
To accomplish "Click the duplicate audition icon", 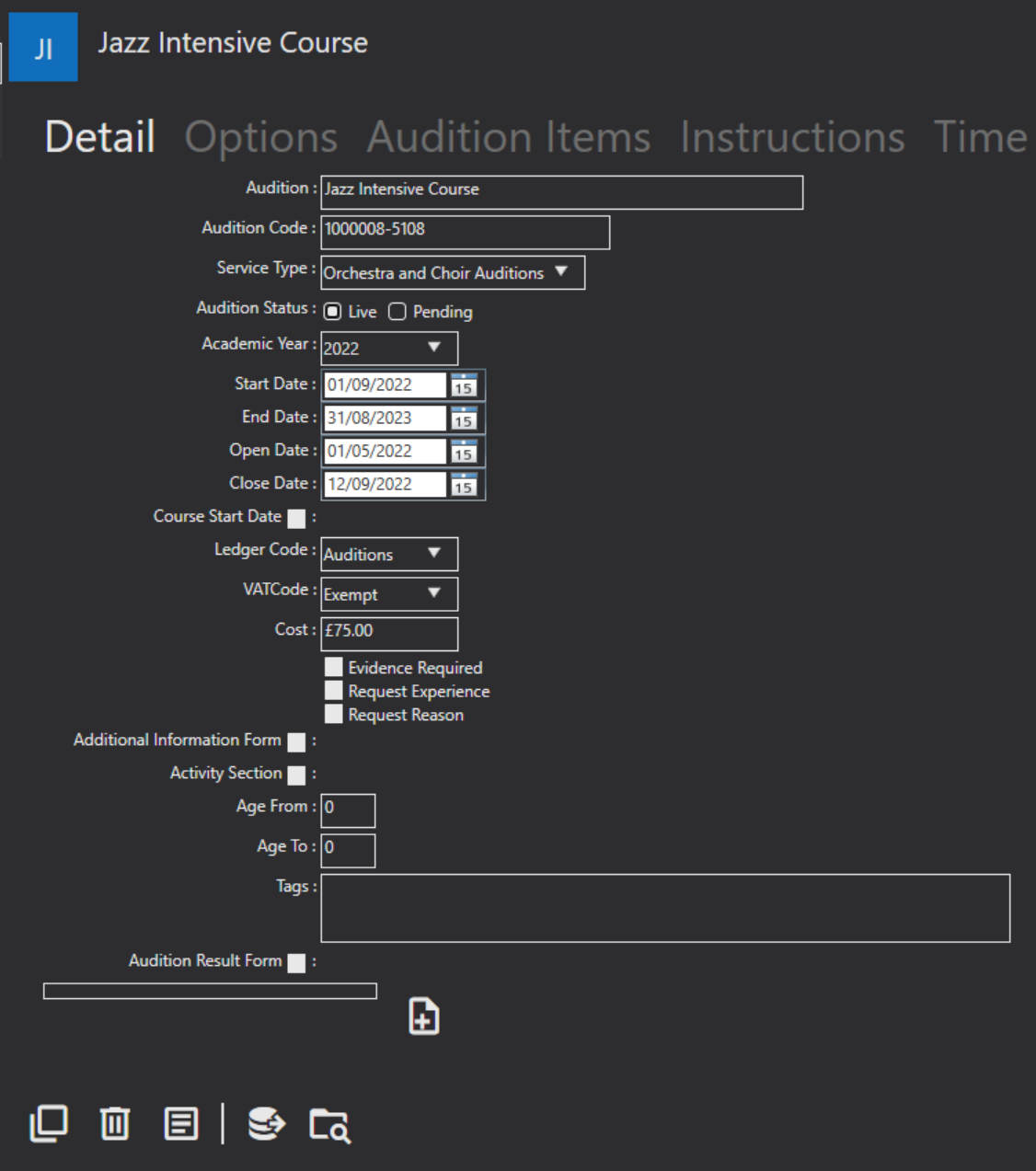I will (x=49, y=1123).
